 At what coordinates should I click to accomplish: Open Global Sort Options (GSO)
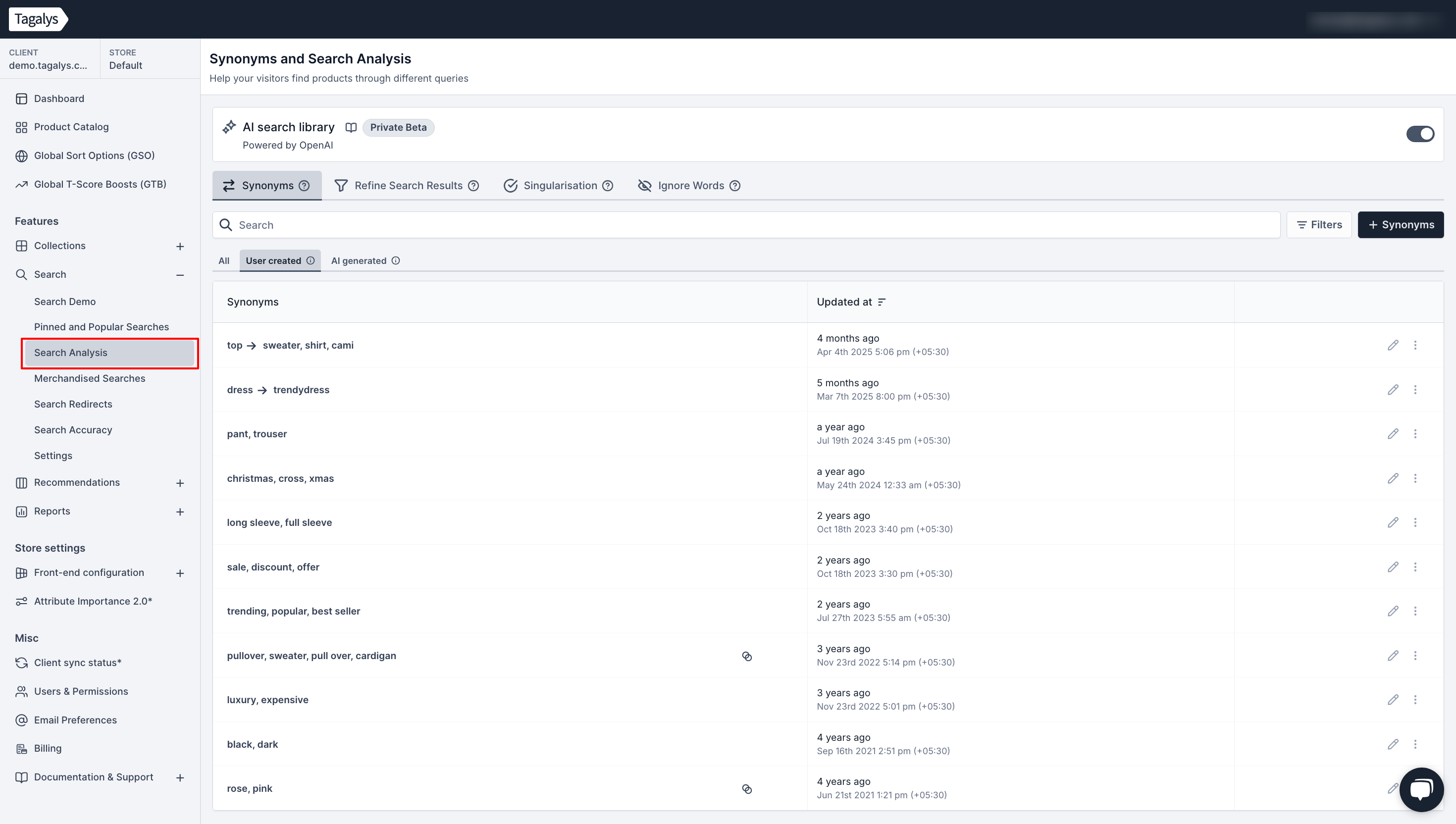(x=94, y=155)
